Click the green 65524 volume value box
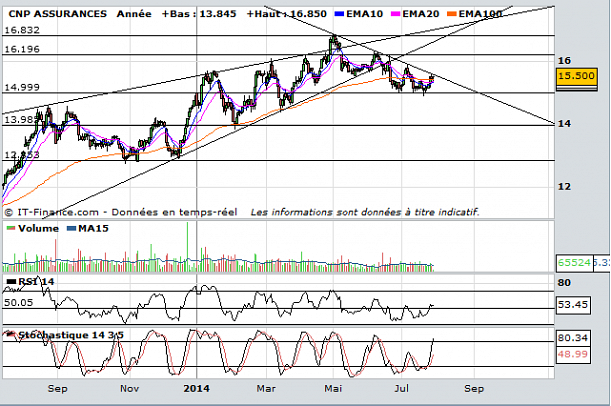 point(575,263)
